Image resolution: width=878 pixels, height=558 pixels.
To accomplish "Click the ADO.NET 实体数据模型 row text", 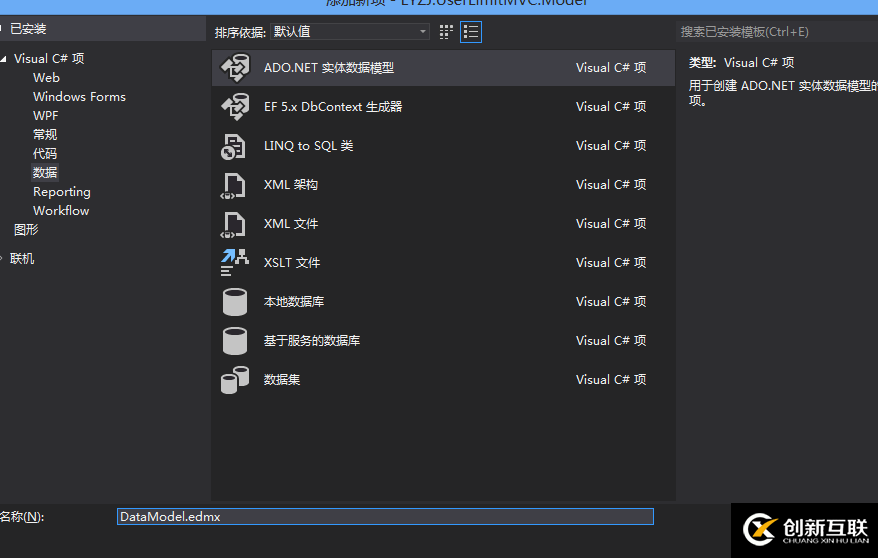I will tap(329, 68).
